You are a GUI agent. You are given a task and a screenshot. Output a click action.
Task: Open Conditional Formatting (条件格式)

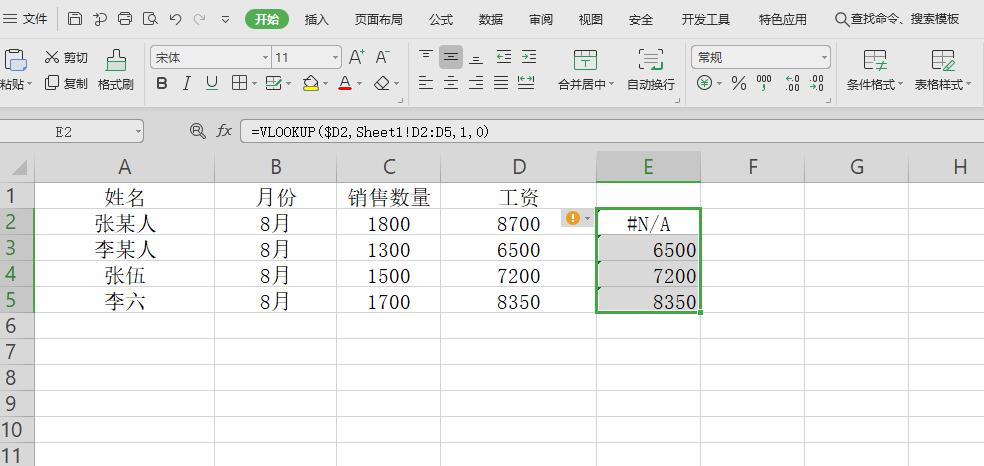pyautogui.click(x=875, y=70)
